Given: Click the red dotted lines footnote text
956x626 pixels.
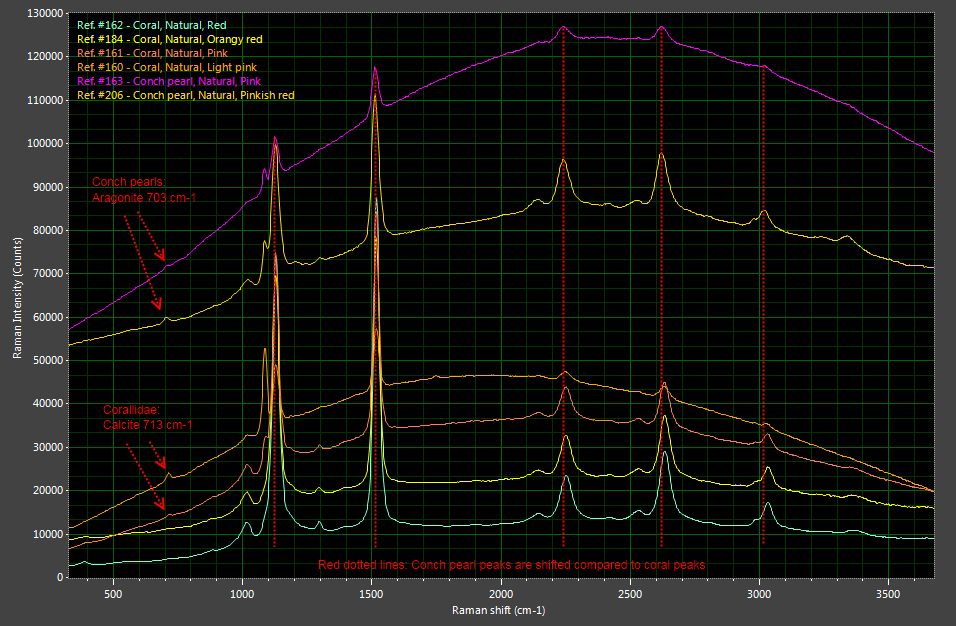Looking at the screenshot, I should 512,565.
